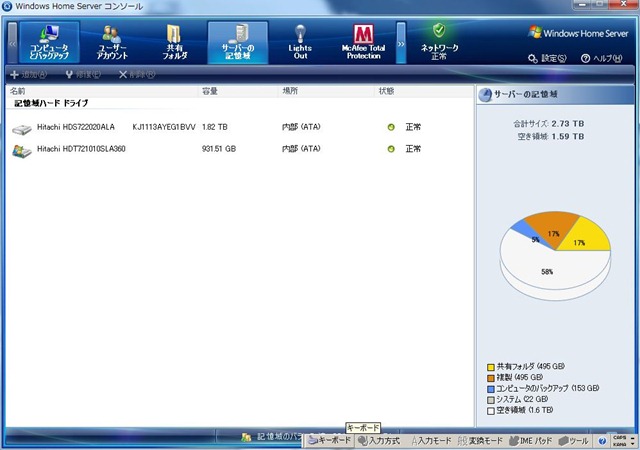Image resolution: width=640 pixels, height=450 pixels.
Task: Click the 931.51 GB capacity value
Action: point(219,149)
